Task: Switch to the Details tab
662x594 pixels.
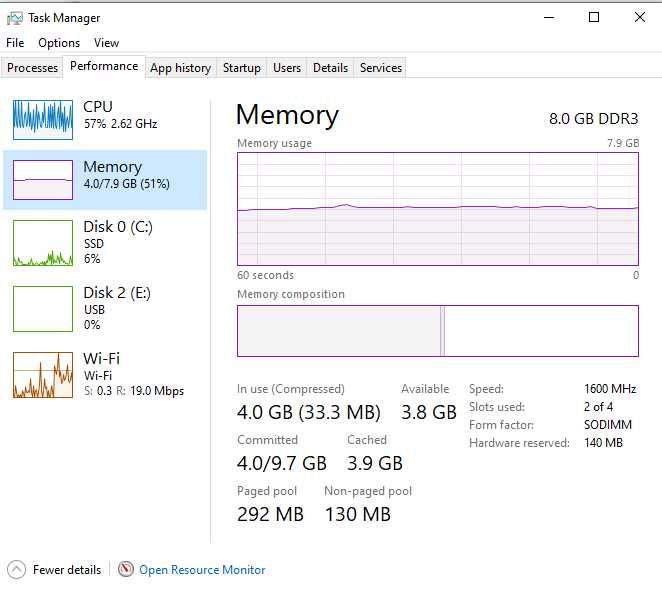Action: pyautogui.click(x=330, y=68)
